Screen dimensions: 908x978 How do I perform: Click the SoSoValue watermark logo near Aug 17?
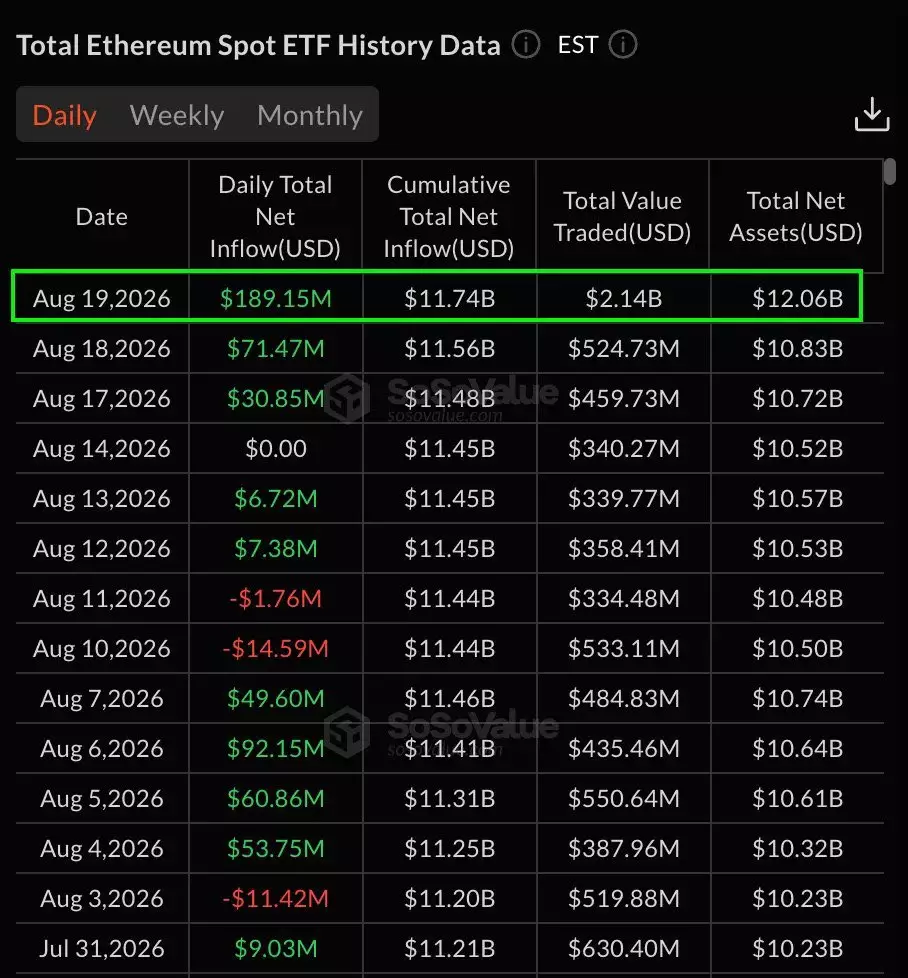pyautogui.click(x=347, y=398)
